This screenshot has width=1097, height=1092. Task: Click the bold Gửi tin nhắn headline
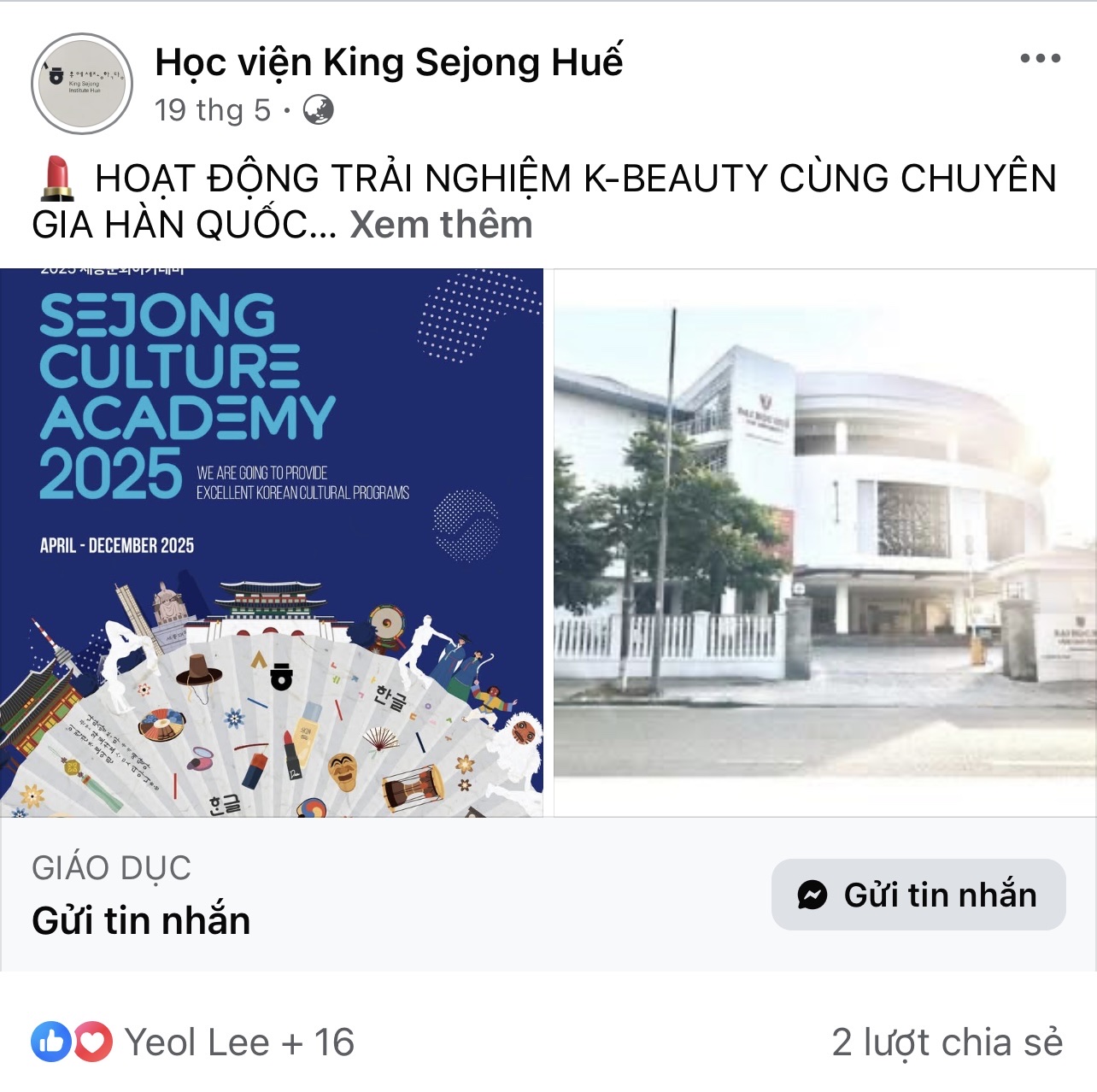141,921
